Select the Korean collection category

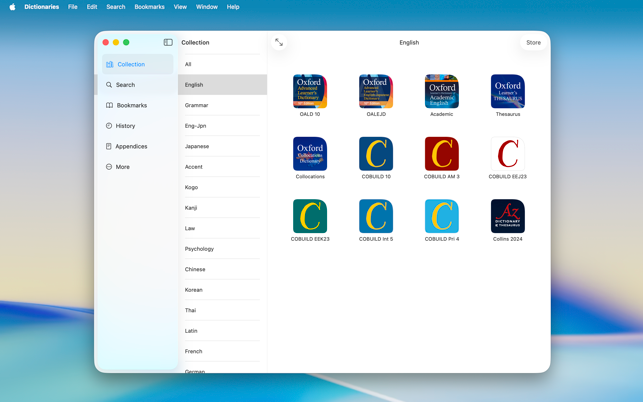pyautogui.click(x=222, y=290)
